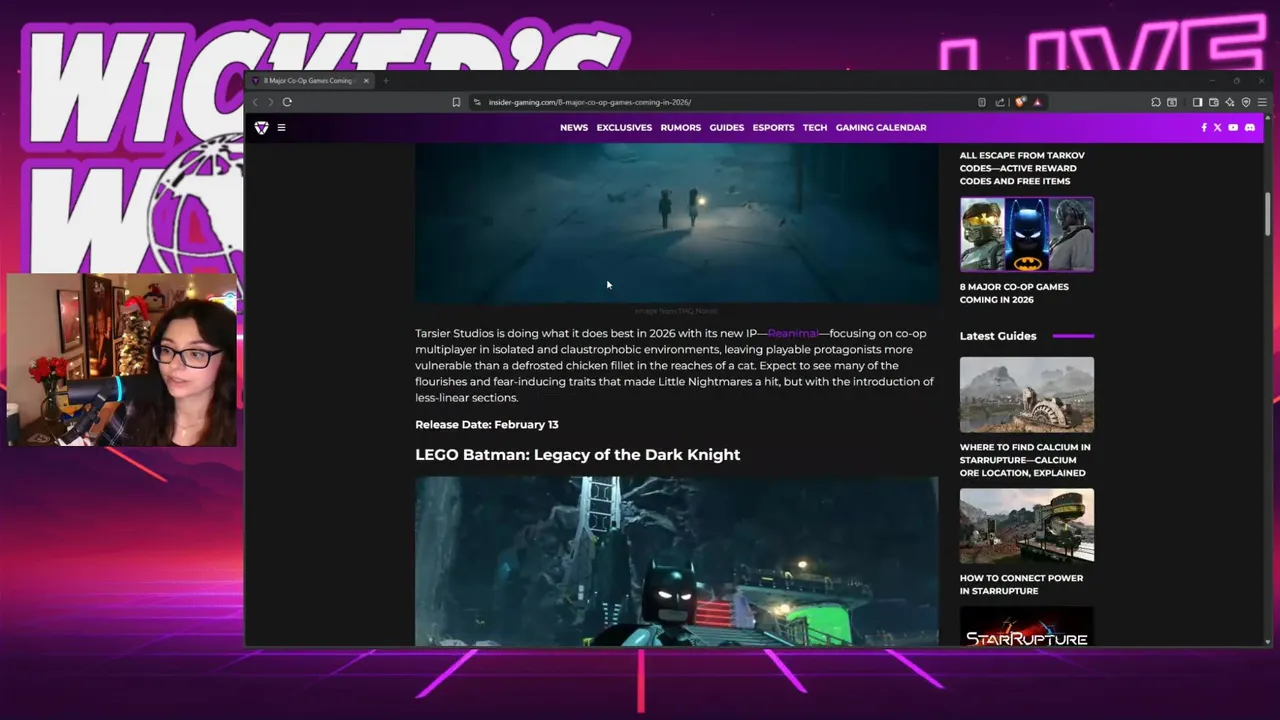1280x720 pixels.
Task: Open the GUIDES menu item
Action: 727,128
